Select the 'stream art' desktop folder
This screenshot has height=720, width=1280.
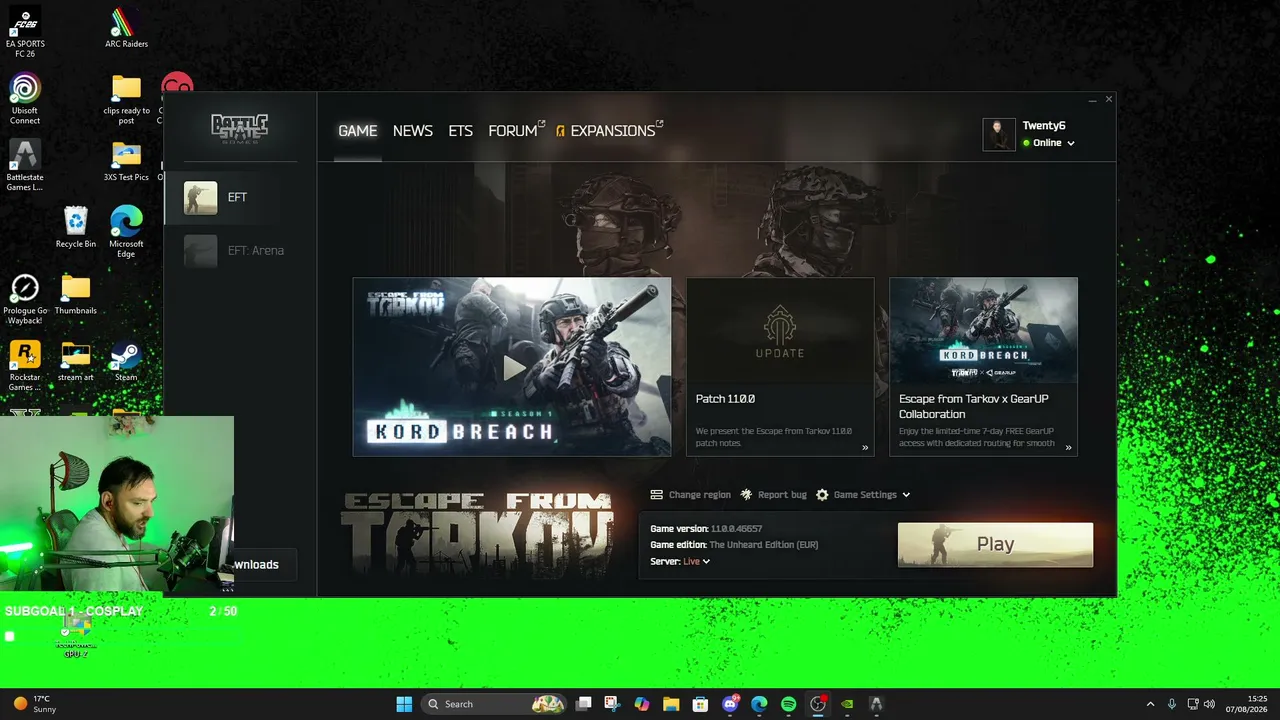pos(76,361)
